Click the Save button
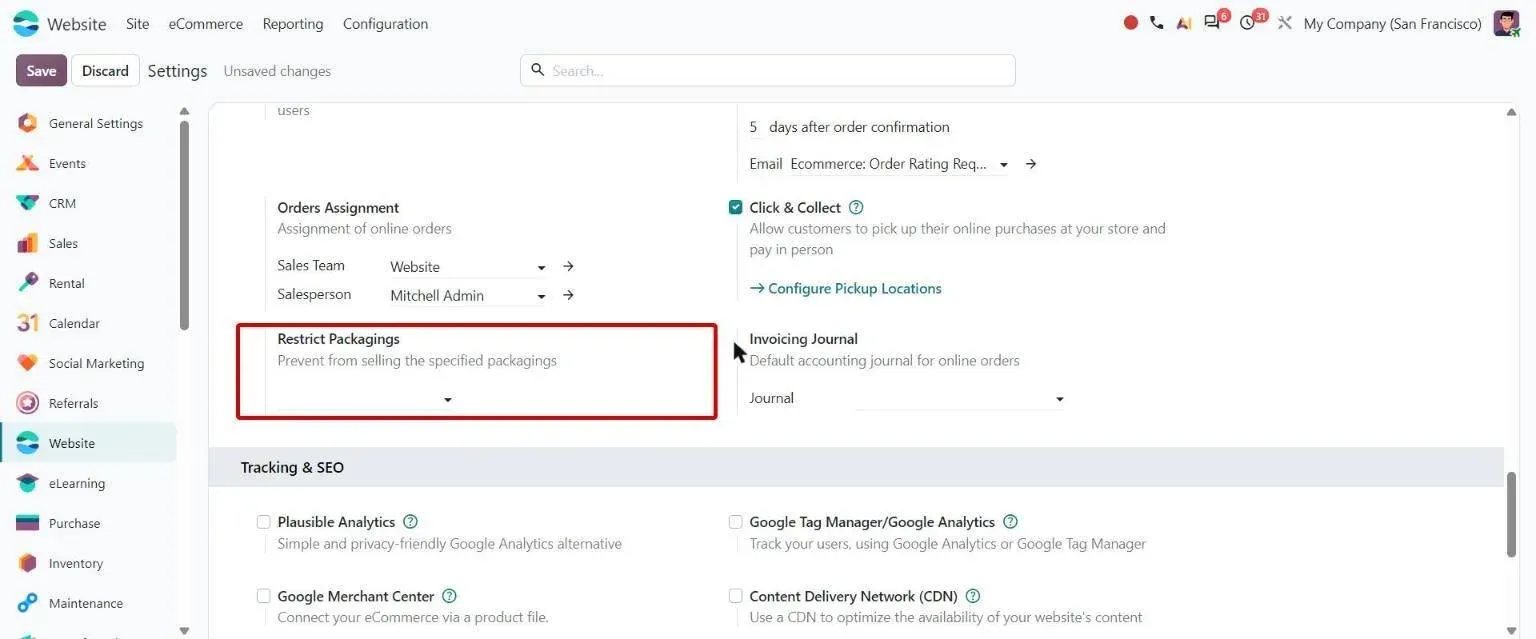1536x639 pixels. pyautogui.click(x=41, y=70)
